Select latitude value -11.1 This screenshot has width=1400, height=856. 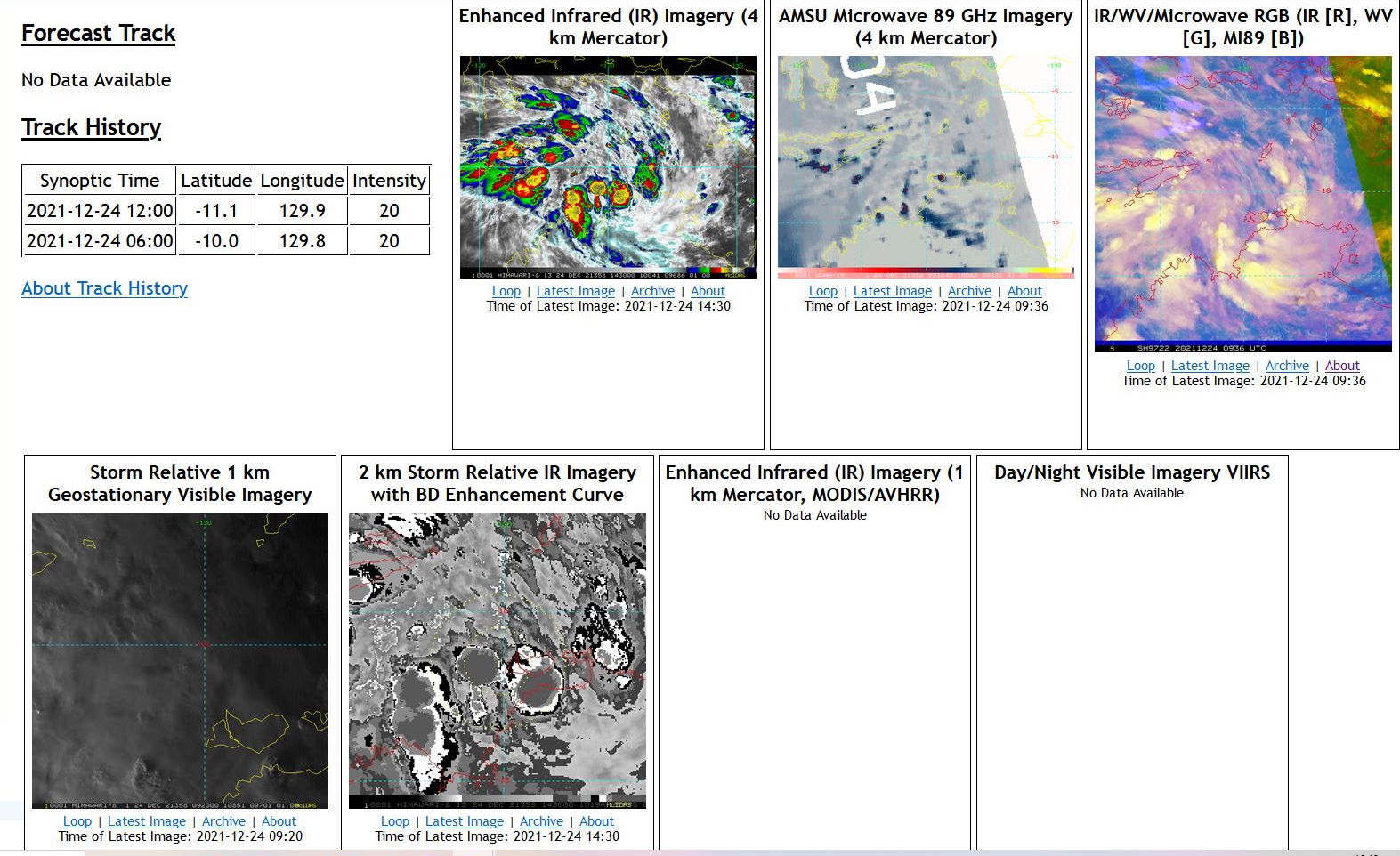coord(216,211)
